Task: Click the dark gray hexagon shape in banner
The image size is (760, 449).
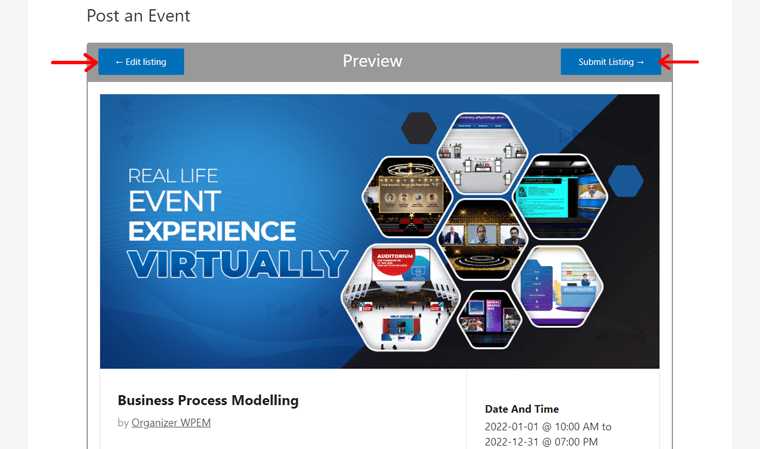Action: (419, 128)
